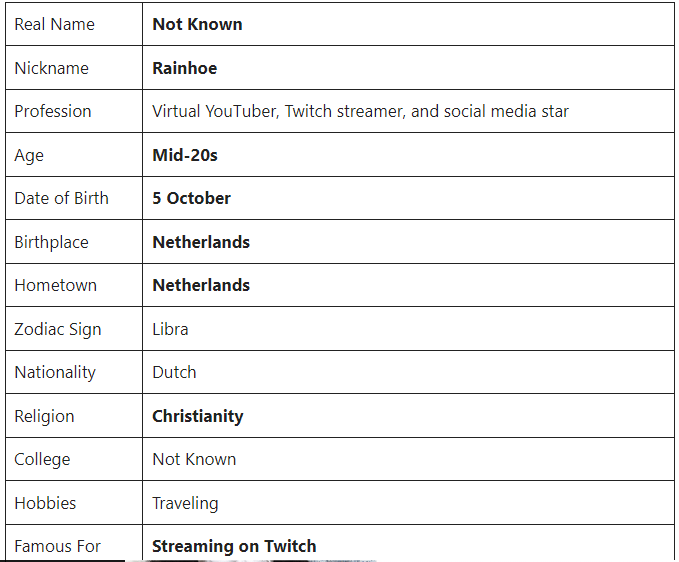Click the "Streaming on Twitch" text
The image size is (679, 562).
point(234,546)
